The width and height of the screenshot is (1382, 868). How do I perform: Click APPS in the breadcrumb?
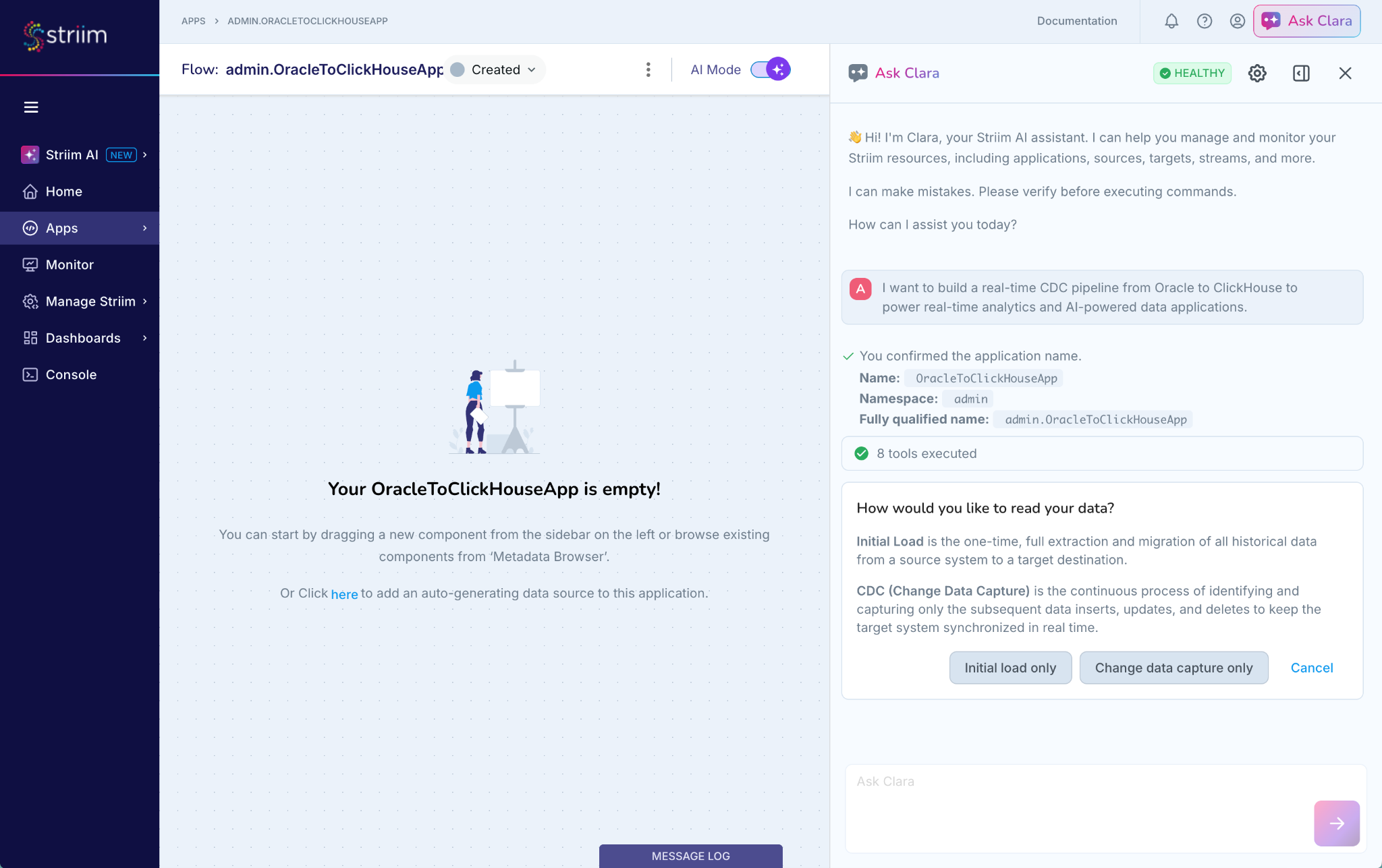point(194,21)
